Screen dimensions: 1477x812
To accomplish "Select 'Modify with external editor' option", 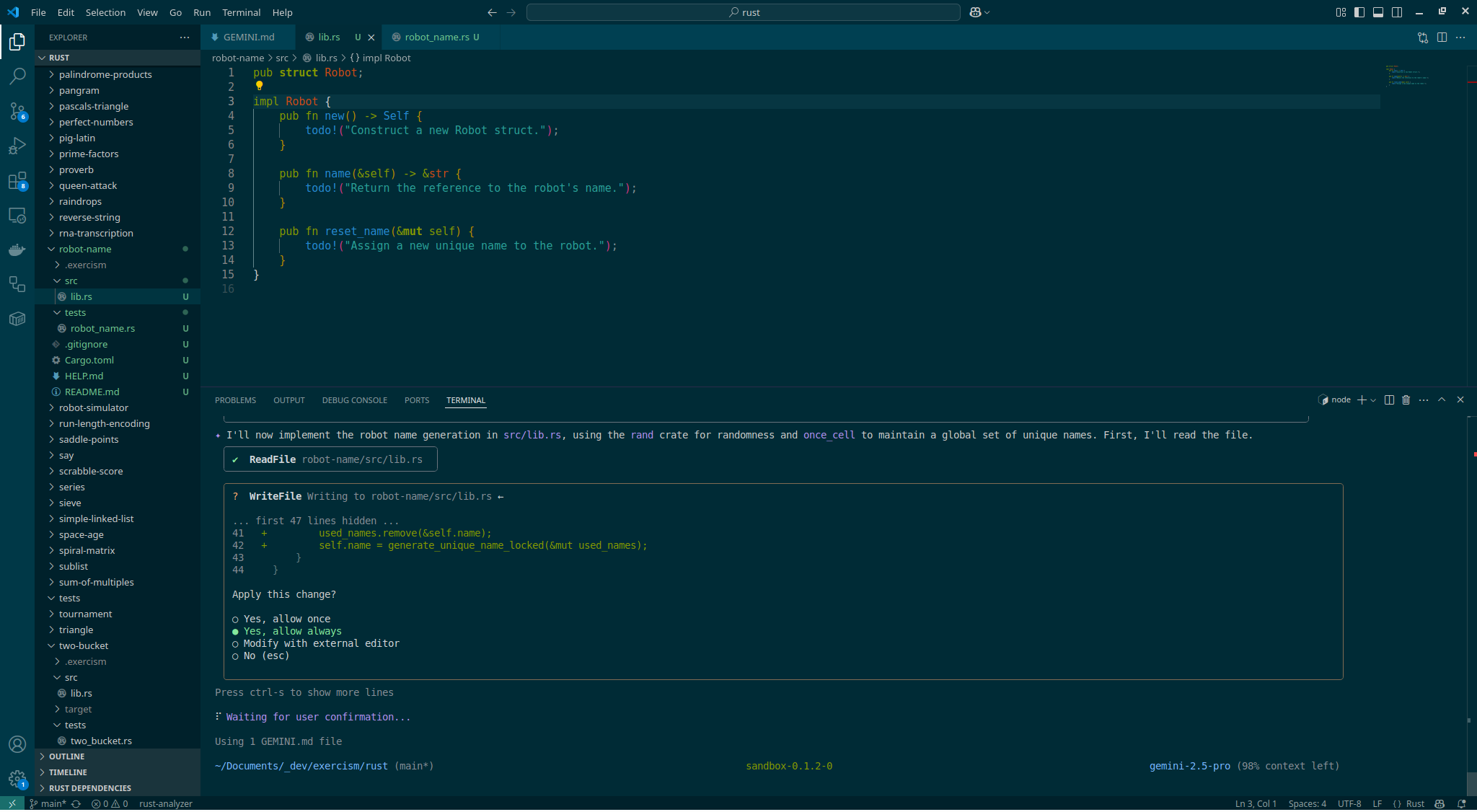I will pyautogui.click(x=321, y=644).
